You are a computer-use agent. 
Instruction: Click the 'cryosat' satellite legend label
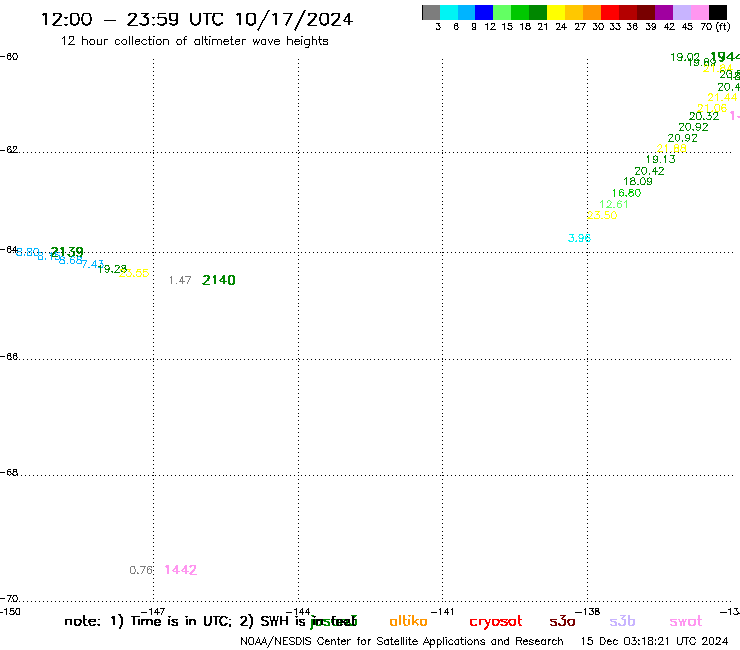[496, 622]
